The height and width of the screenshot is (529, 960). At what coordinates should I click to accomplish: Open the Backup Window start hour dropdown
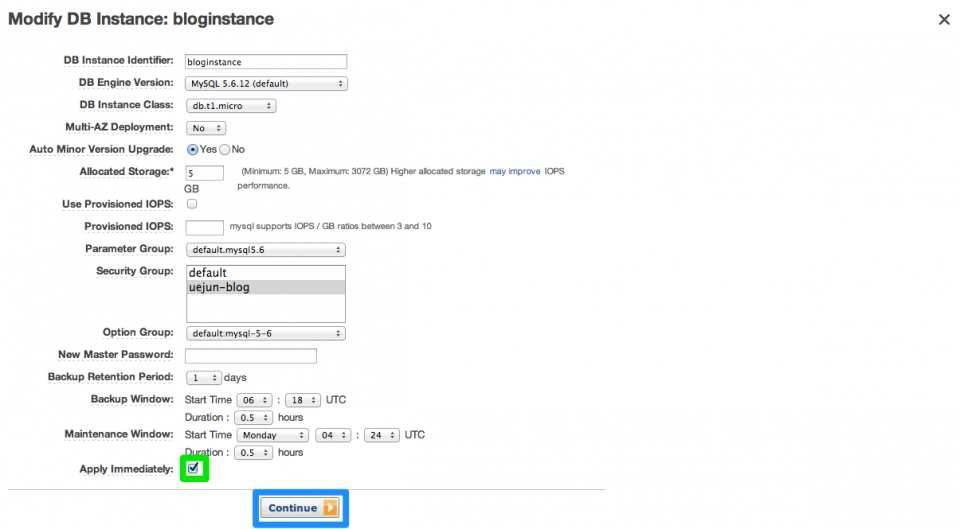254,400
